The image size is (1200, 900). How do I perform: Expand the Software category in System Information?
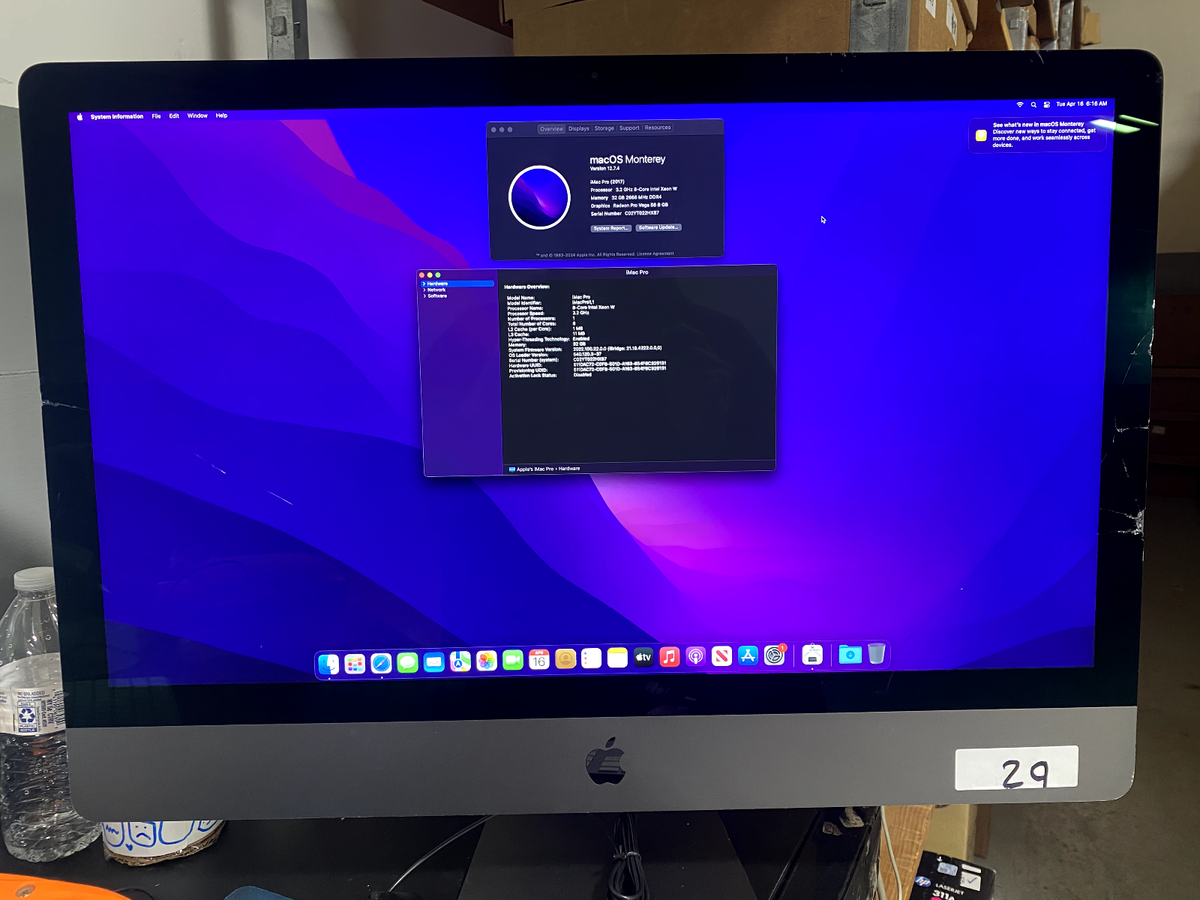(x=426, y=296)
